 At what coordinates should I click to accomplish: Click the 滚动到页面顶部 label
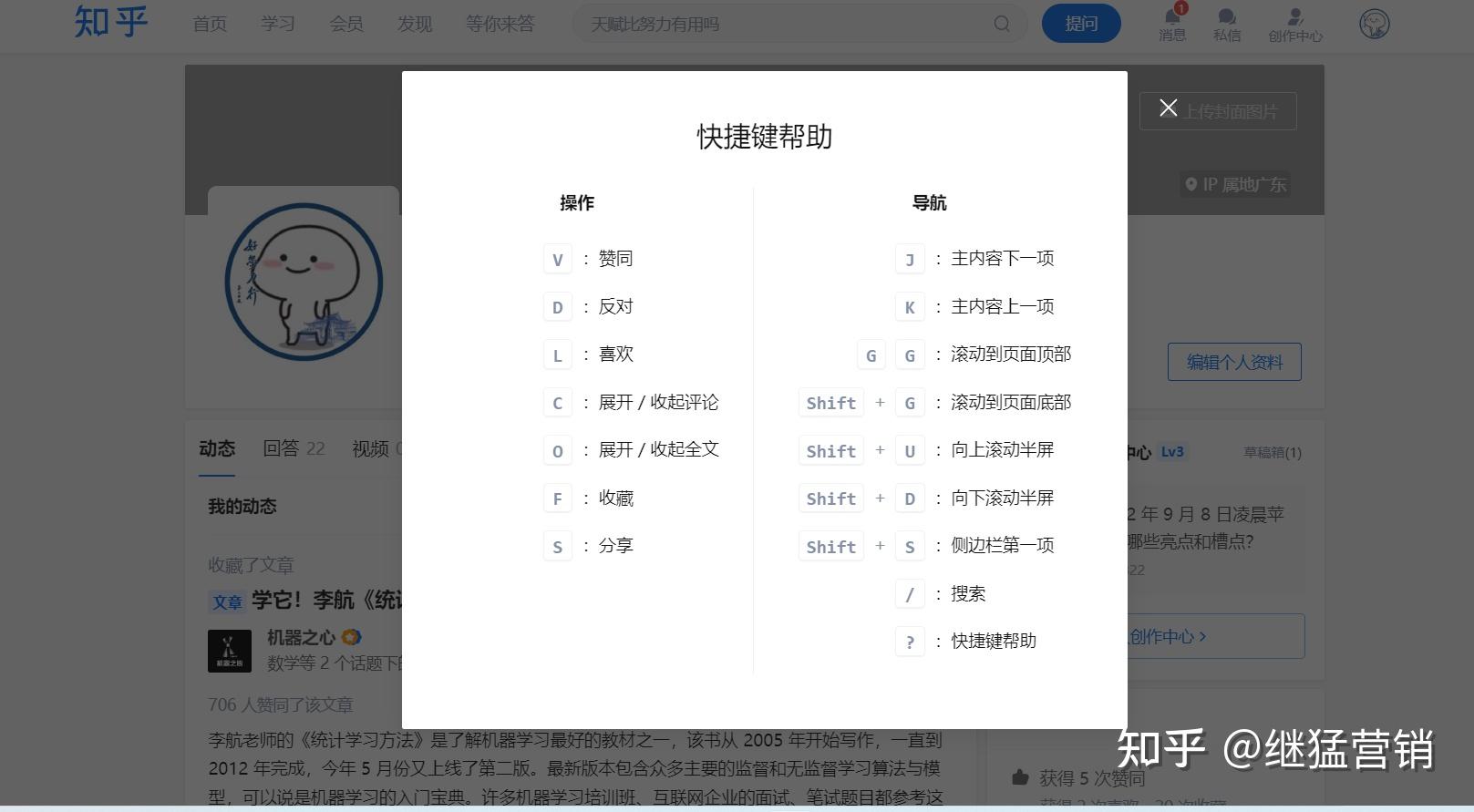pos(1011,355)
